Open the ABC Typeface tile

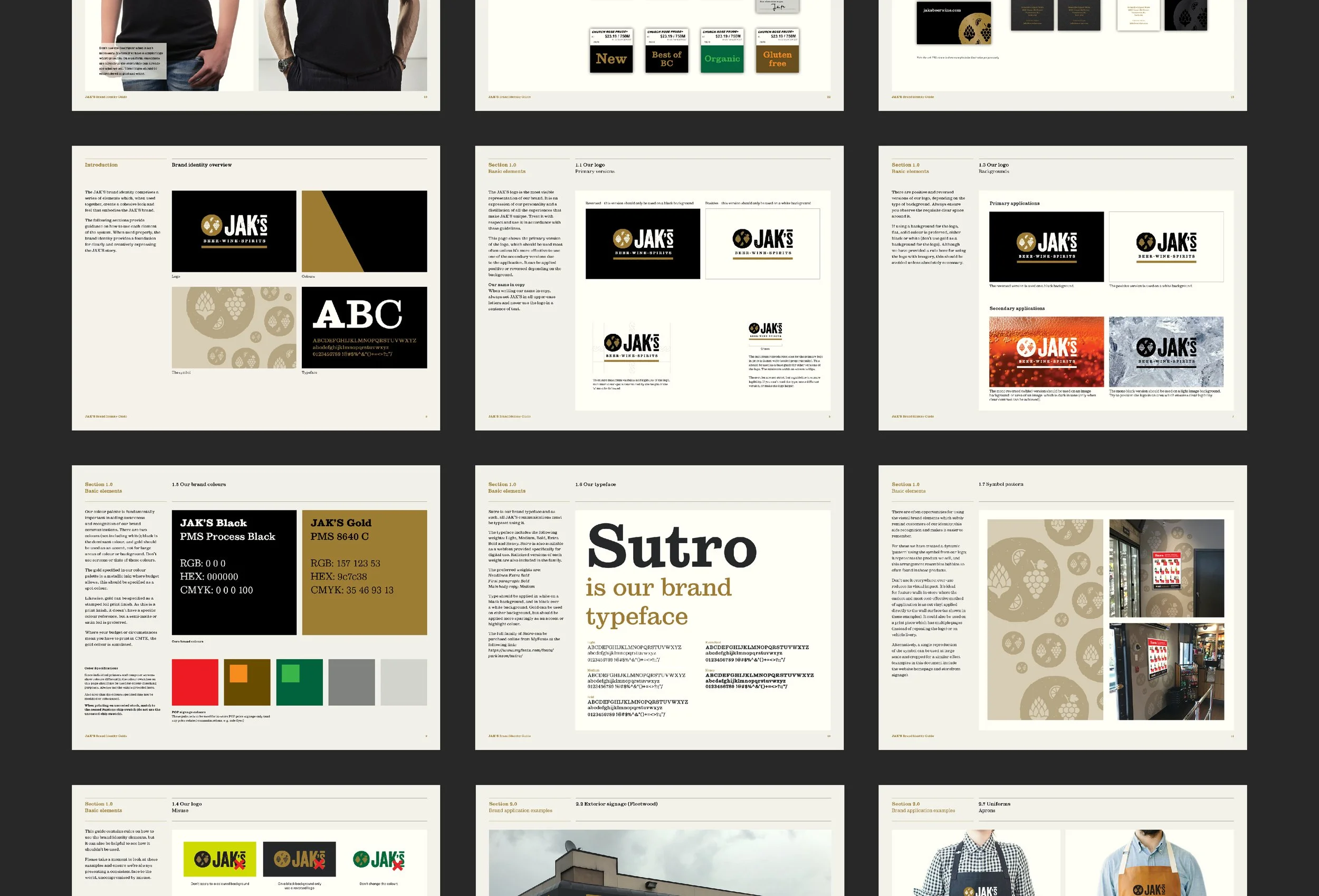tap(365, 327)
